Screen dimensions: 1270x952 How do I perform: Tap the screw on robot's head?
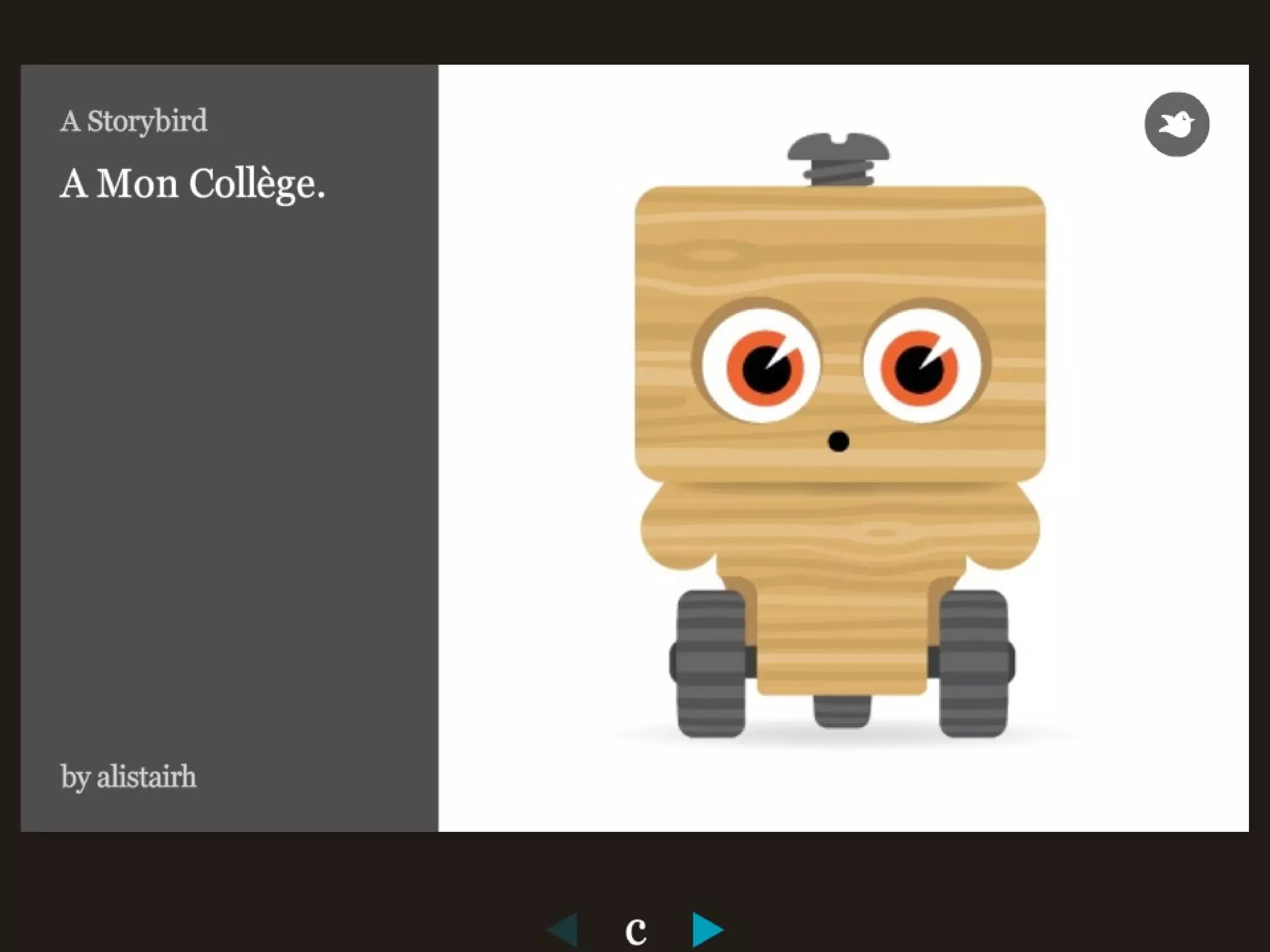point(838,159)
